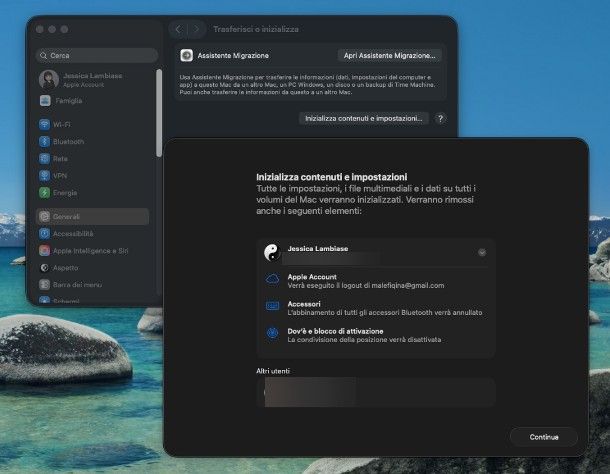Click Jessica Lambiase's sidebar profile photo
This screenshot has height=474, width=610.
tap(49, 79)
